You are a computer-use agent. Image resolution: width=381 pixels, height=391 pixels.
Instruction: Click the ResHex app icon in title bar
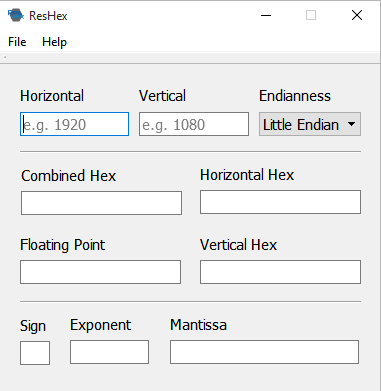click(16, 15)
